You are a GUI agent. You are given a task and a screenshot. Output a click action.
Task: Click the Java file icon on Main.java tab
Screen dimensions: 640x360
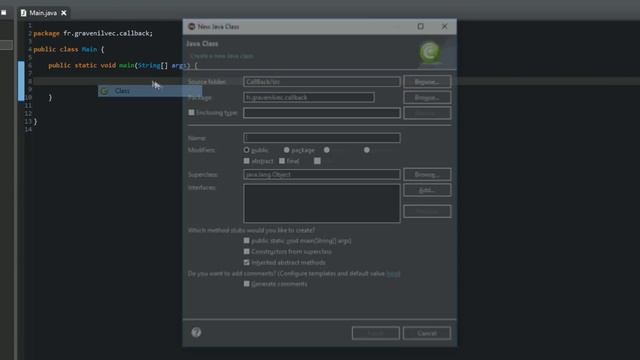coord(23,13)
